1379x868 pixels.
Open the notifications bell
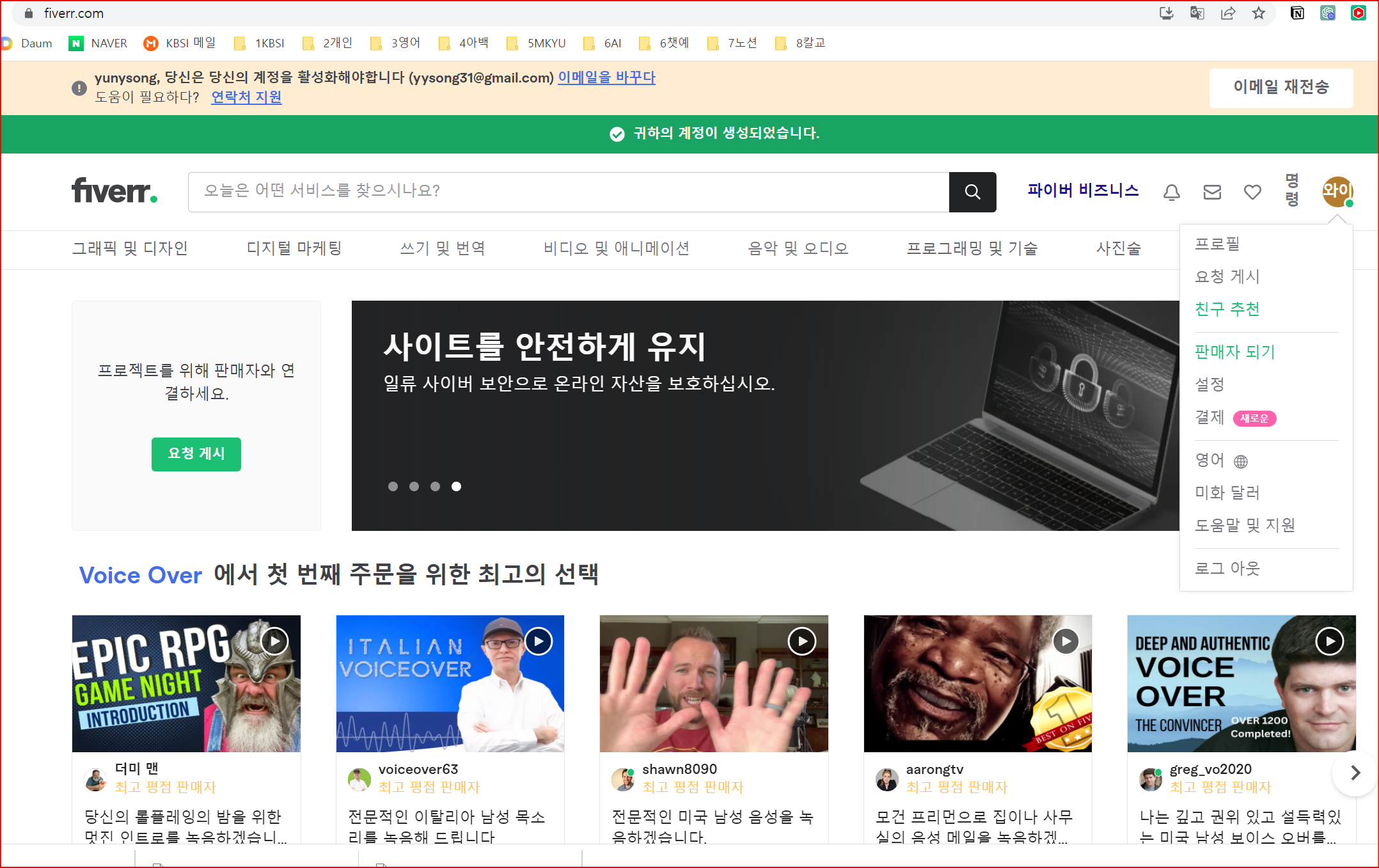point(1171,191)
